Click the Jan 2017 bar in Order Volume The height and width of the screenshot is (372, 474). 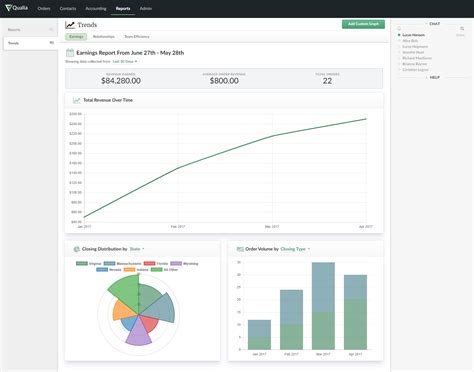pos(259,335)
